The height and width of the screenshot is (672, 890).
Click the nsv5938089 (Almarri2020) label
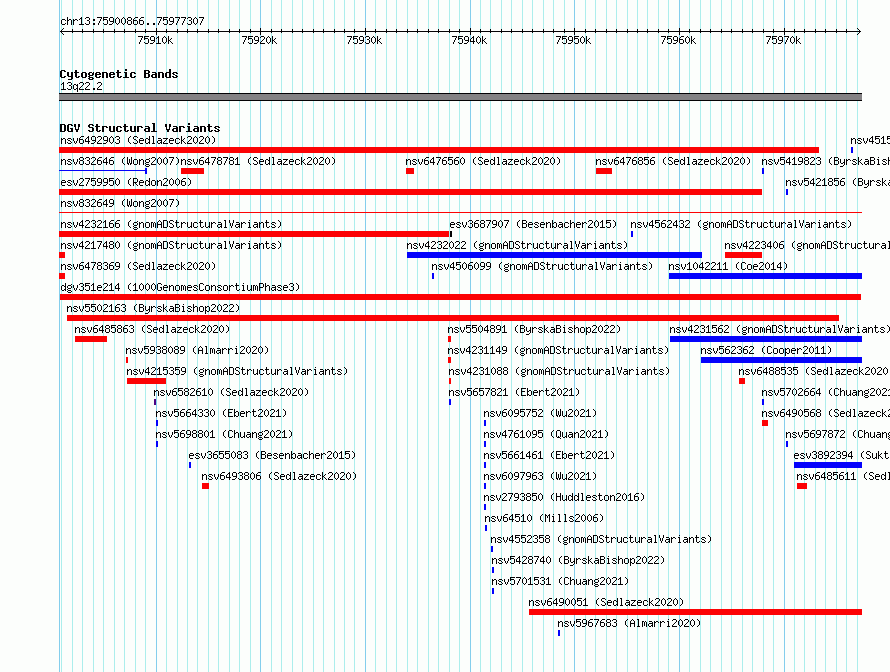(x=198, y=350)
